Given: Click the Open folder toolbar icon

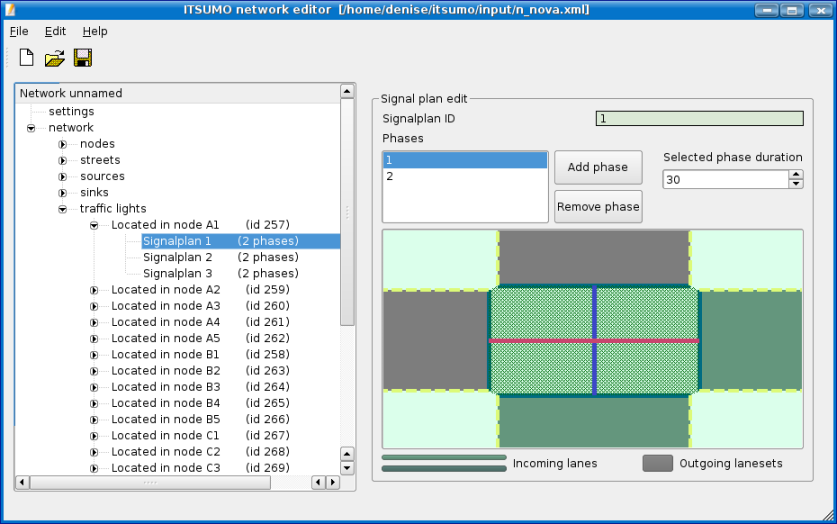Looking at the screenshot, I should click(54, 58).
